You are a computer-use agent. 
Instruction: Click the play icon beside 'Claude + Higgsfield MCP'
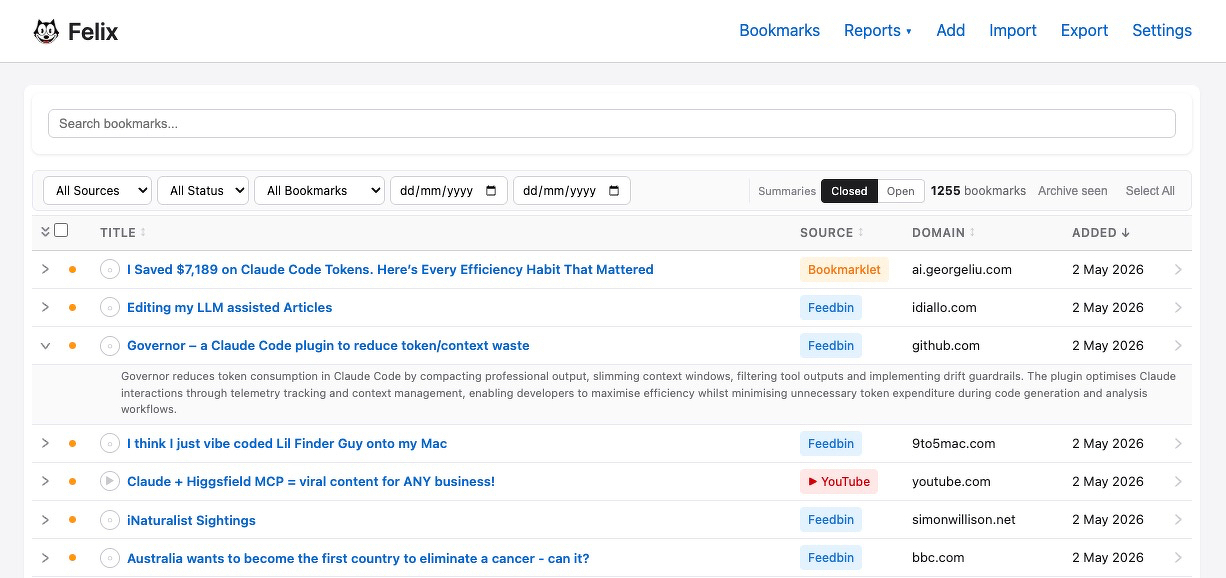click(x=110, y=481)
